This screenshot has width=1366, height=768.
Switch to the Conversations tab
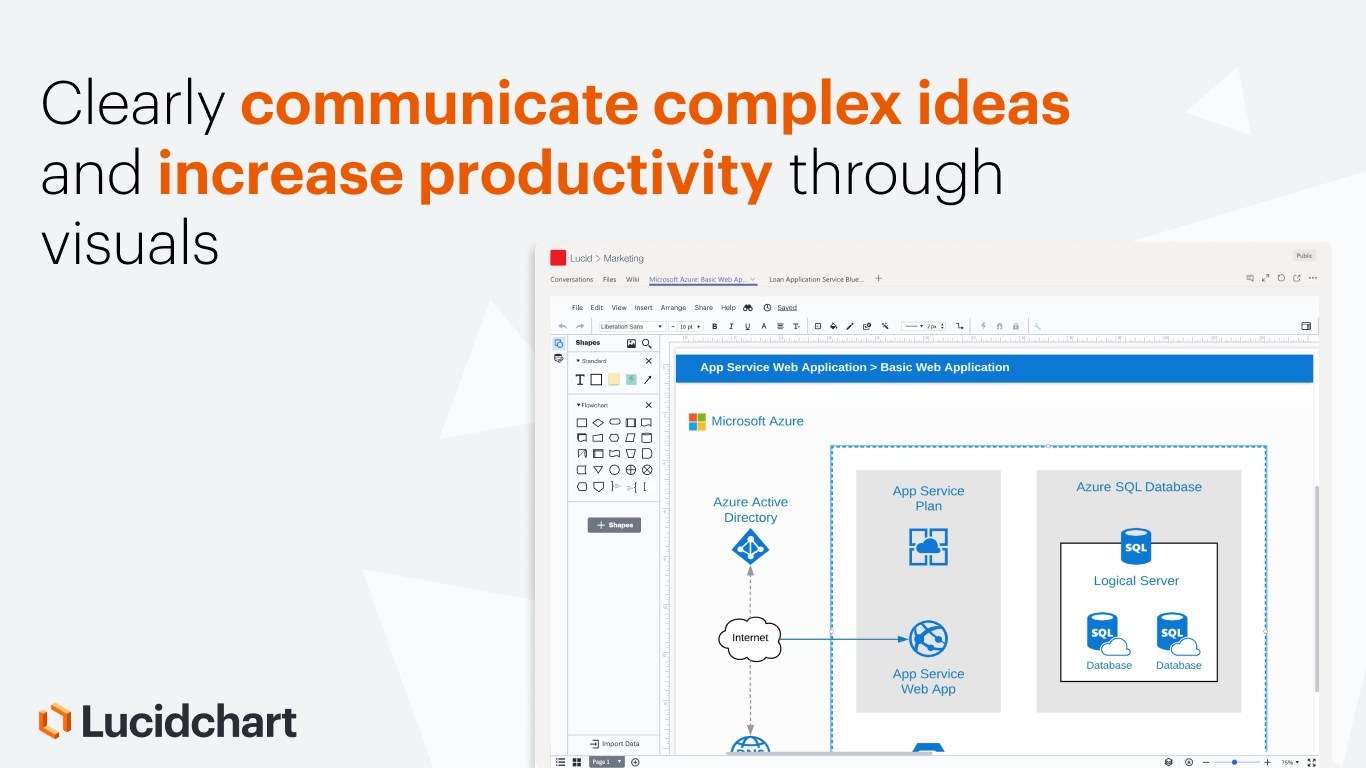coord(572,280)
